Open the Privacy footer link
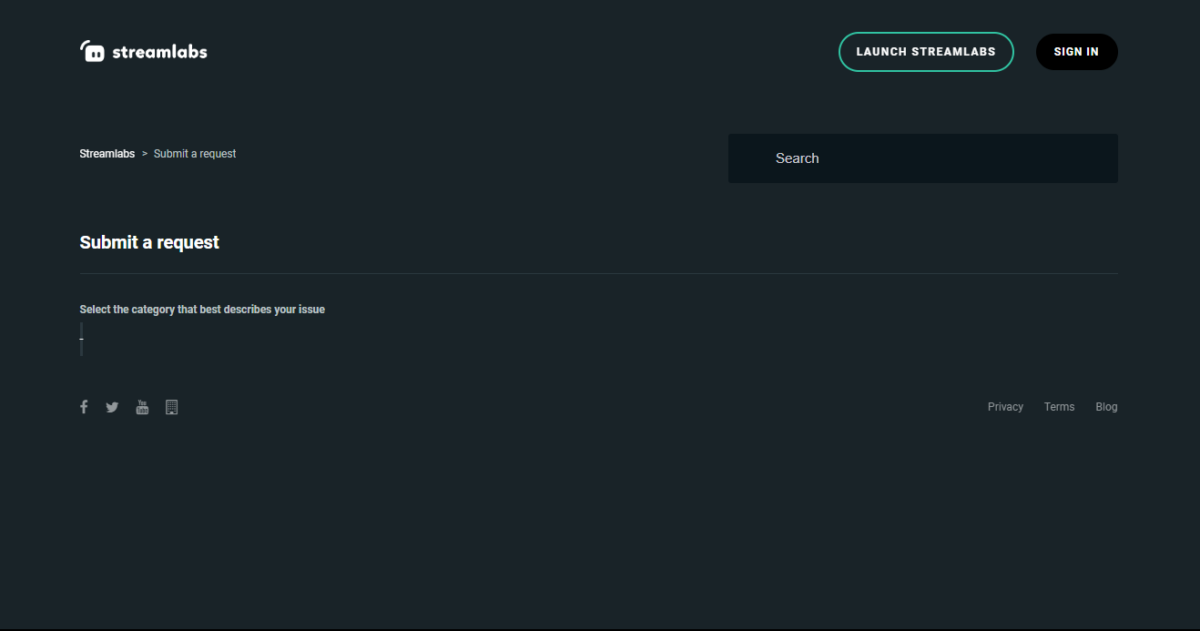 pyautogui.click(x=1005, y=407)
